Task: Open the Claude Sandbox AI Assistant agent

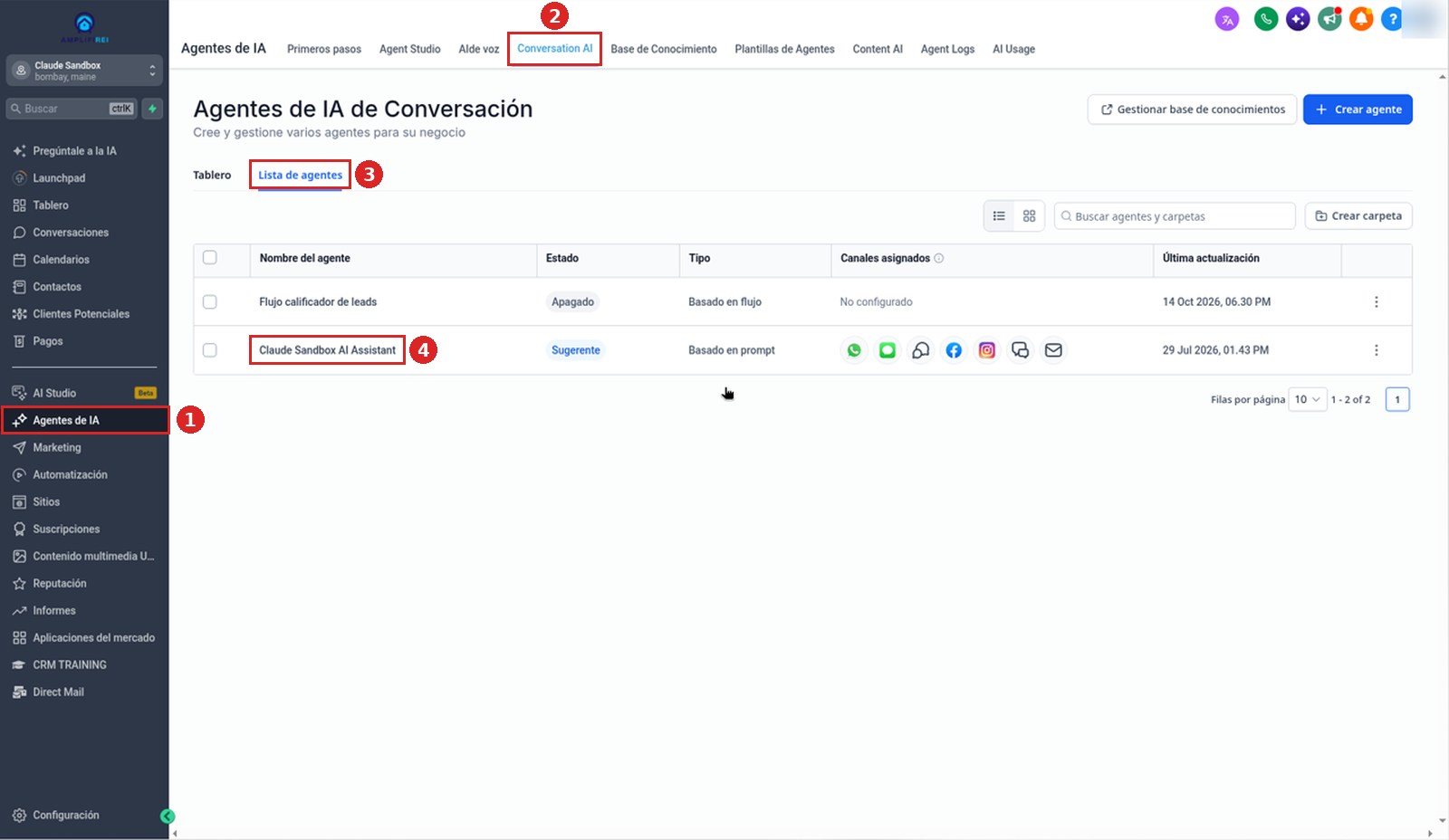Action: click(x=327, y=350)
